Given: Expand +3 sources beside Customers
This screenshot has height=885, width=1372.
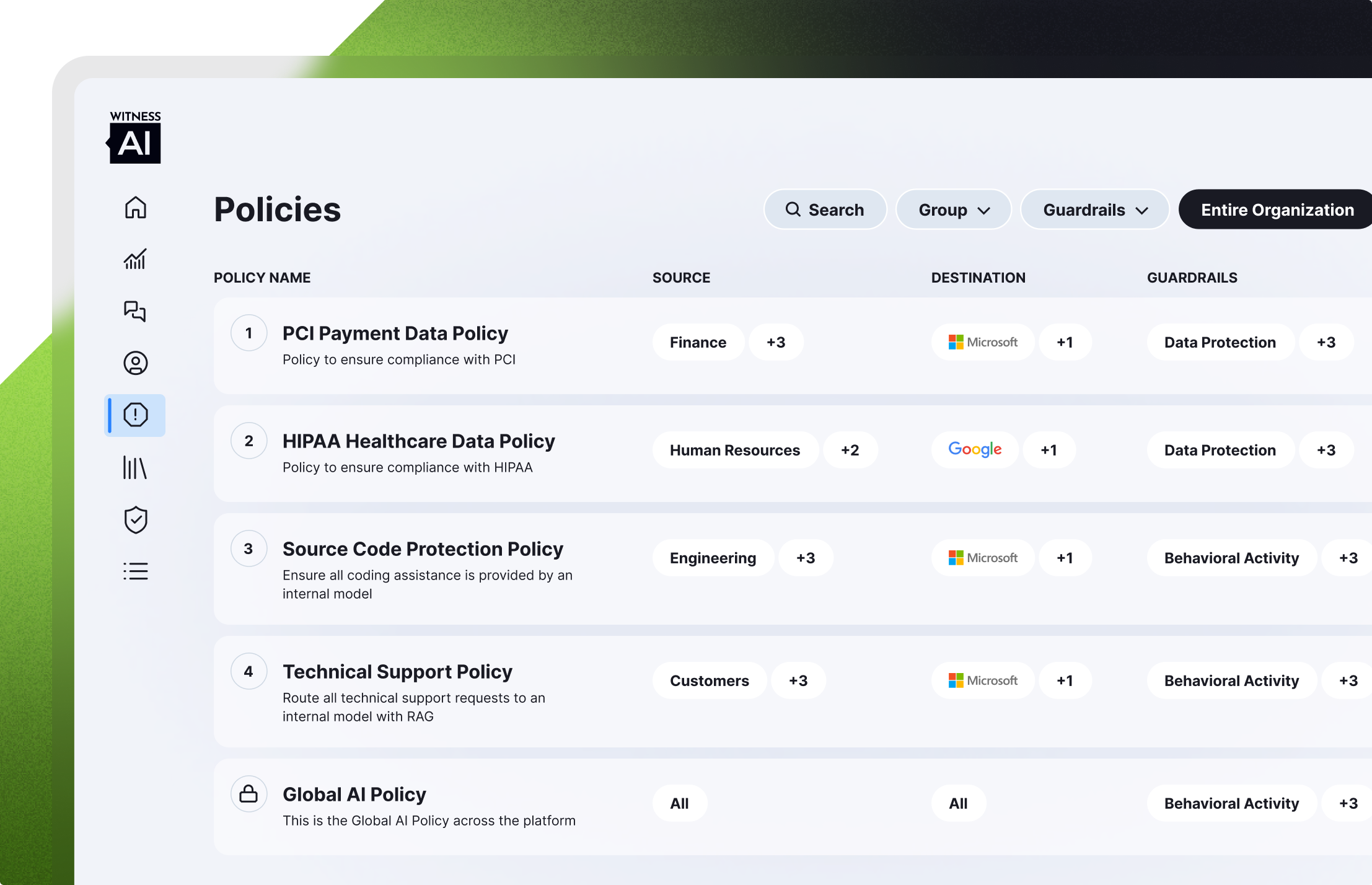Looking at the screenshot, I should [x=798, y=680].
